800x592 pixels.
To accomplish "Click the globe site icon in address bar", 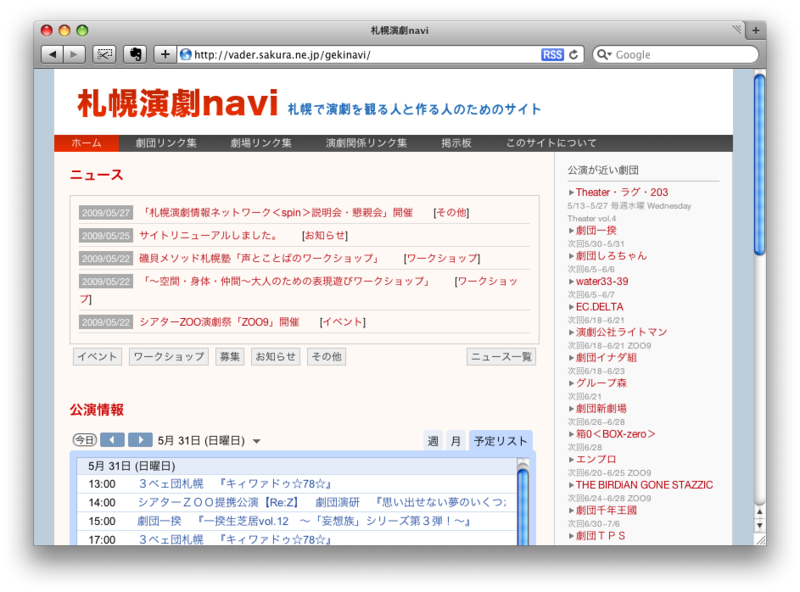I will coord(185,55).
